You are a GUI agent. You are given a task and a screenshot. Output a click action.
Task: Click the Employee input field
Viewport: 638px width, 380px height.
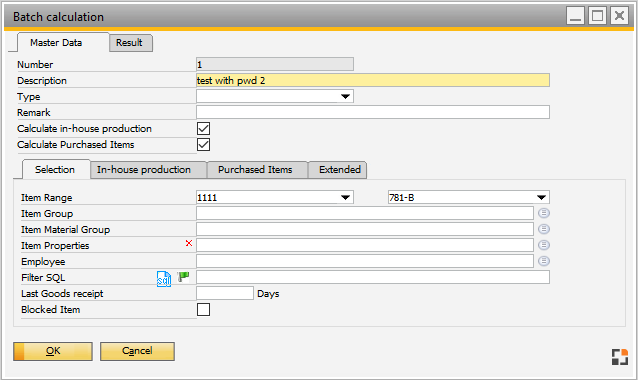point(365,261)
